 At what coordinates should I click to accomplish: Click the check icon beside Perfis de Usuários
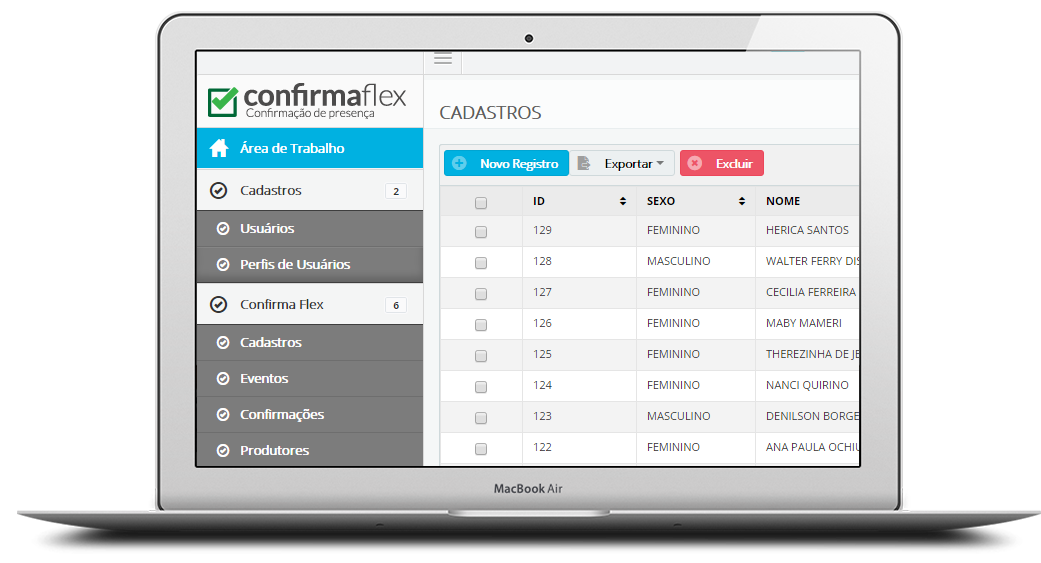(223, 265)
